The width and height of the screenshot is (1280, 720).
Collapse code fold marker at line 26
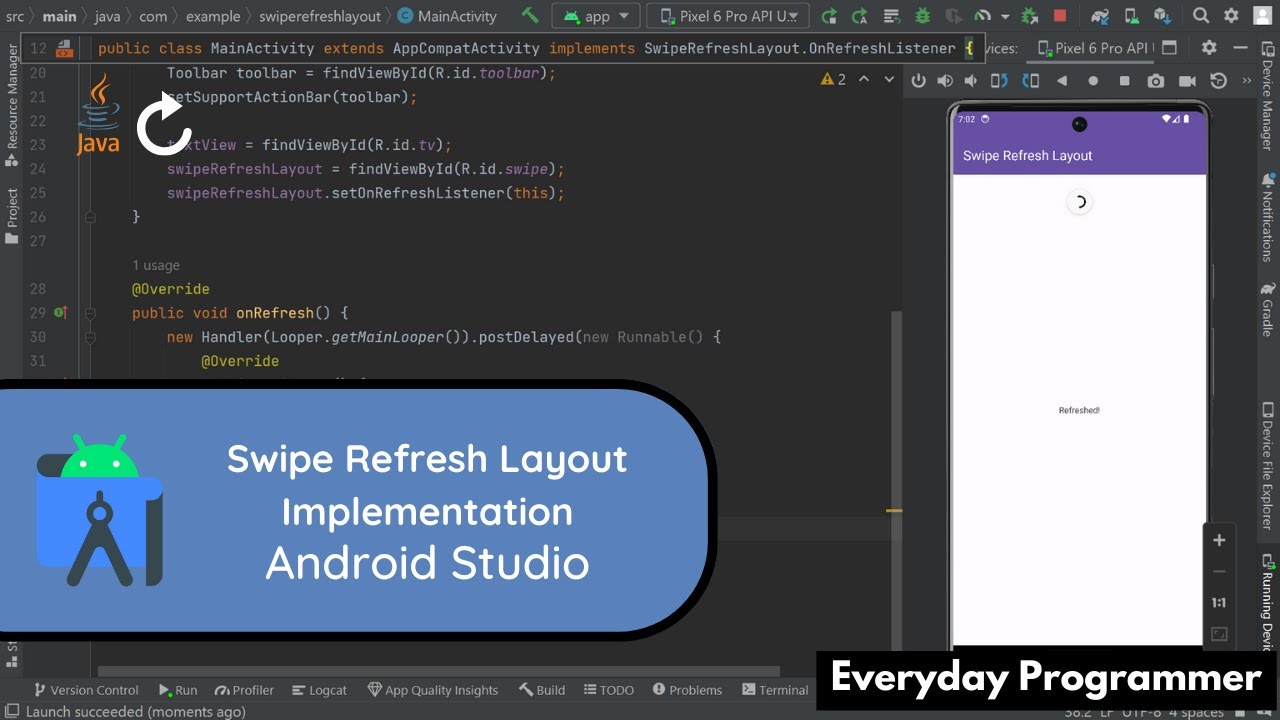click(x=90, y=217)
